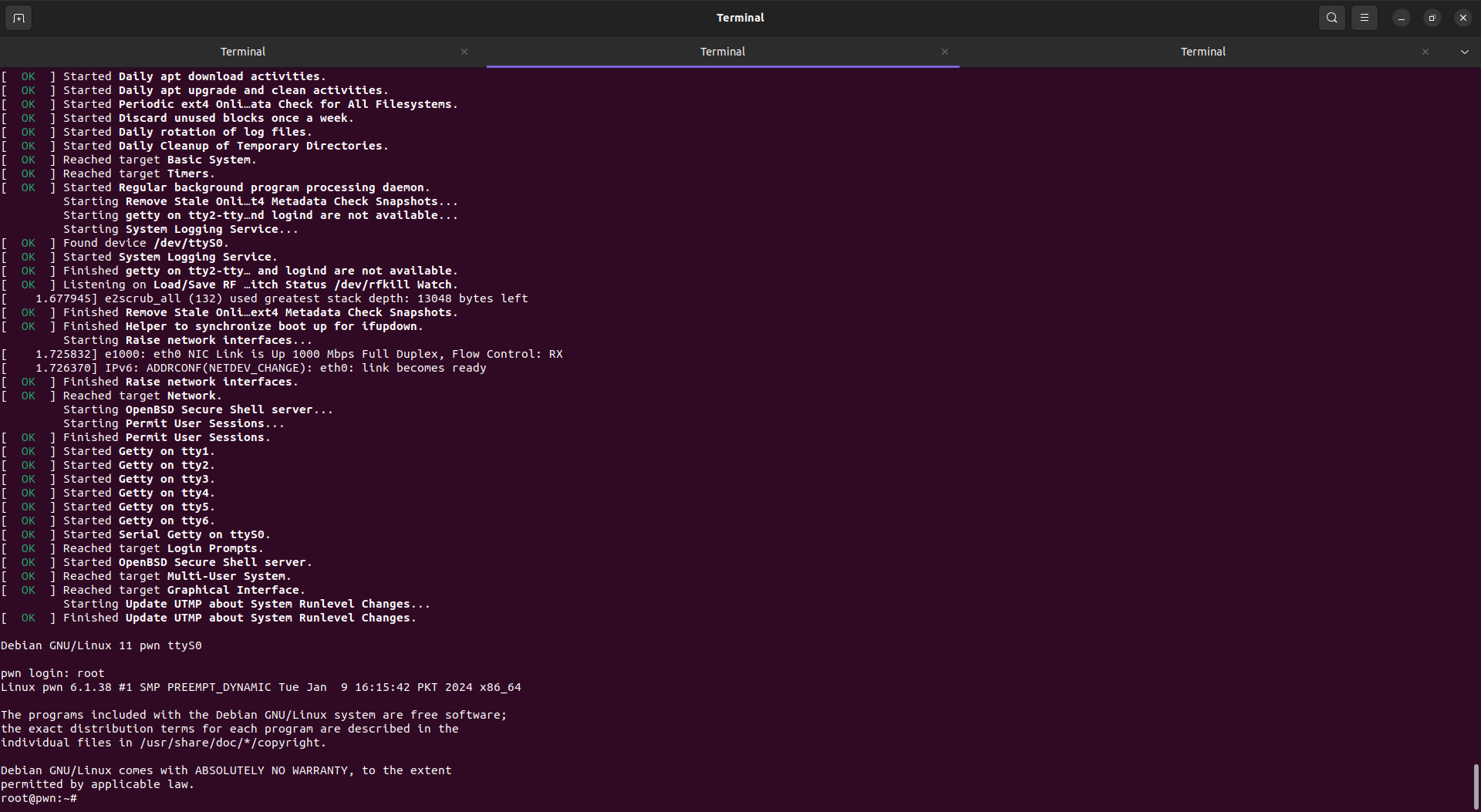Click the Terminal title in the headerbar
Image resolution: width=1481 pixels, height=812 pixels.
740,17
